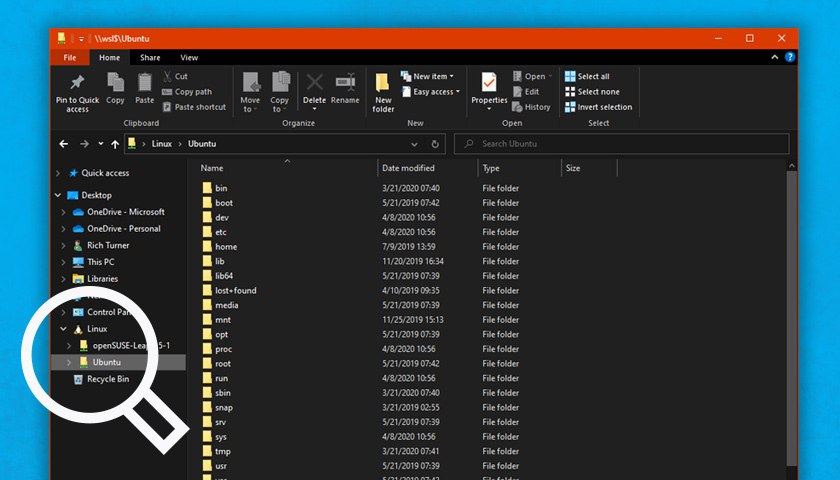Refresh the Ubuntu folder view
Viewport: 840px width, 480px height.
pyautogui.click(x=435, y=144)
